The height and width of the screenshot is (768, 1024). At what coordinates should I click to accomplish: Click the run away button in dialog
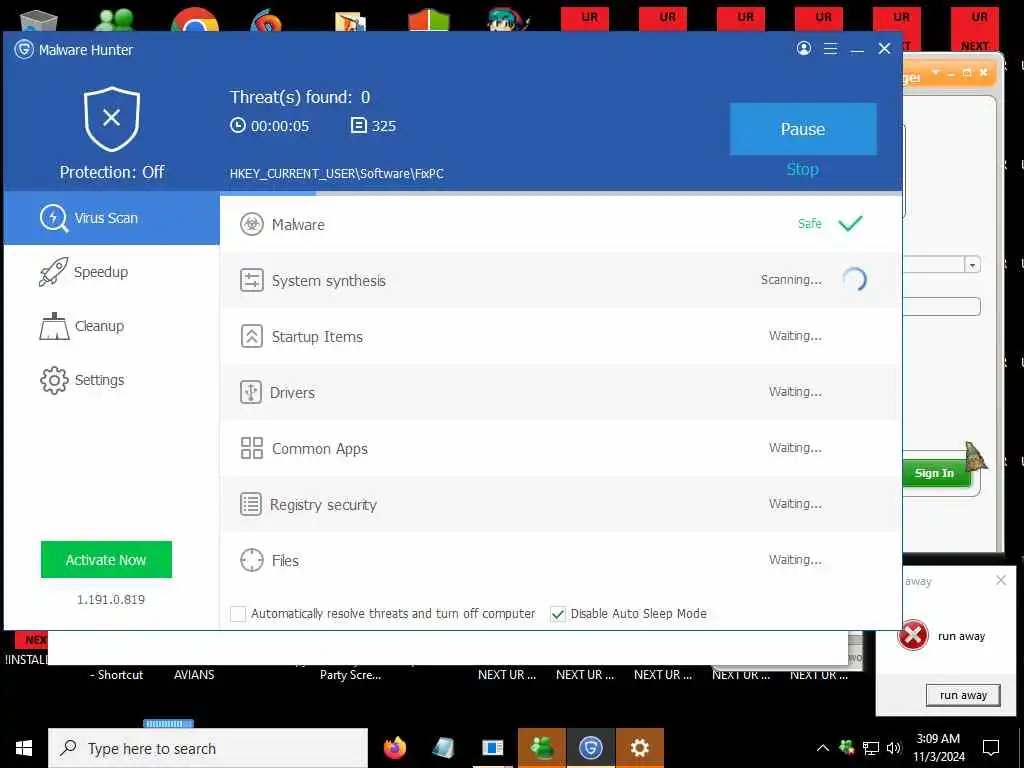point(963,695)
